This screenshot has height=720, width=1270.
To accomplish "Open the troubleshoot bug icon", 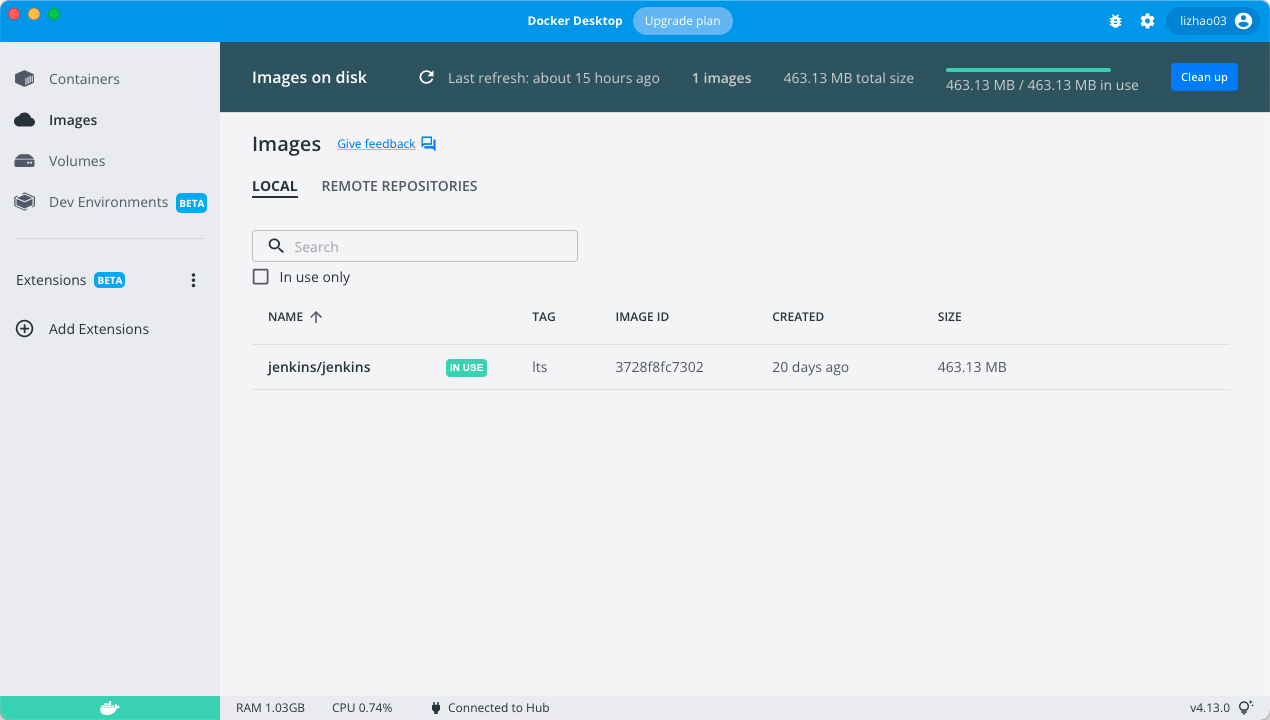I will [x=1116, y=21].
